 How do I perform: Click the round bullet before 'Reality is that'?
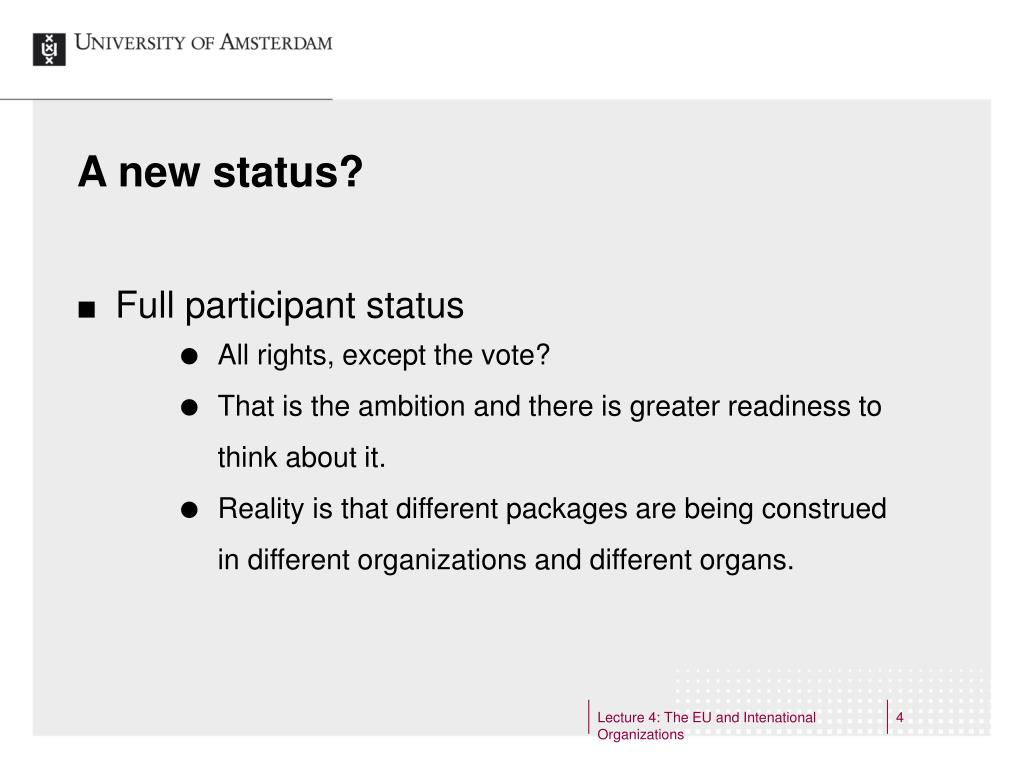click(189, 510)
